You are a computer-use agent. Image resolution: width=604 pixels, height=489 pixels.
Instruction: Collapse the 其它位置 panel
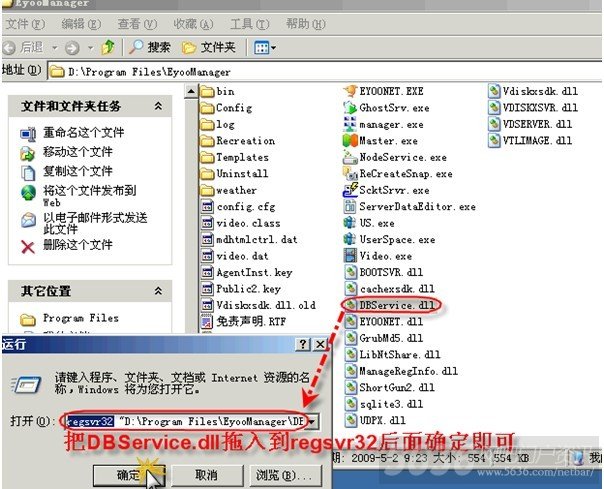tap(158, 291)
